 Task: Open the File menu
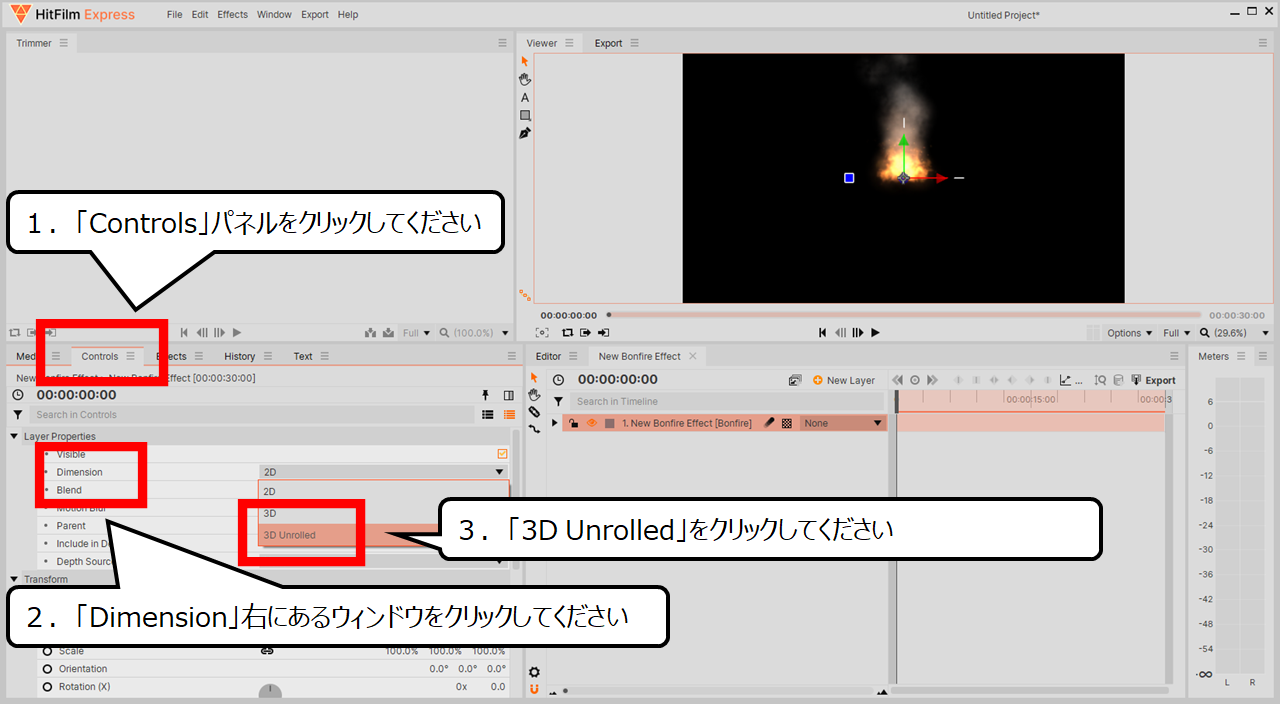[175, 15]
